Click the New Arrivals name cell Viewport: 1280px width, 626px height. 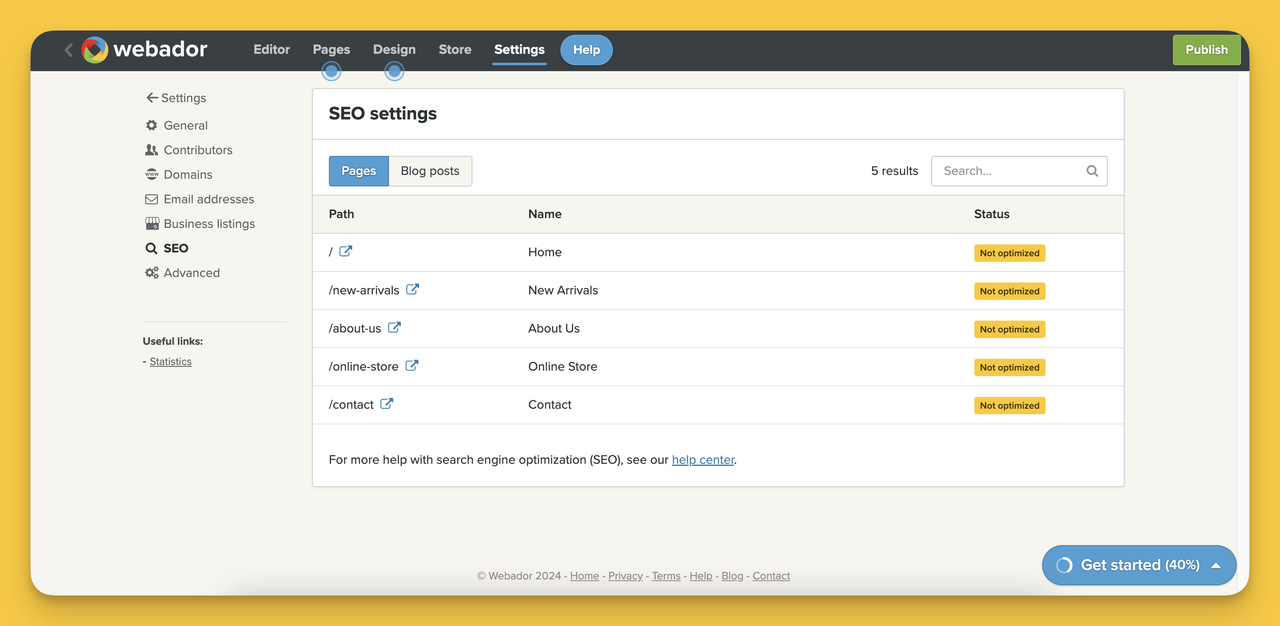(563, 290)
